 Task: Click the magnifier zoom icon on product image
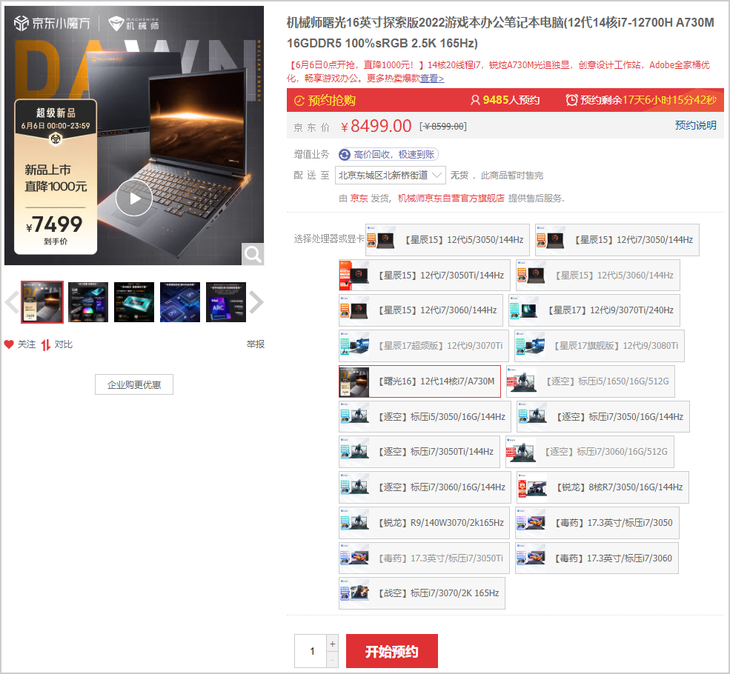pyautogui.click(x=253, y=254)
